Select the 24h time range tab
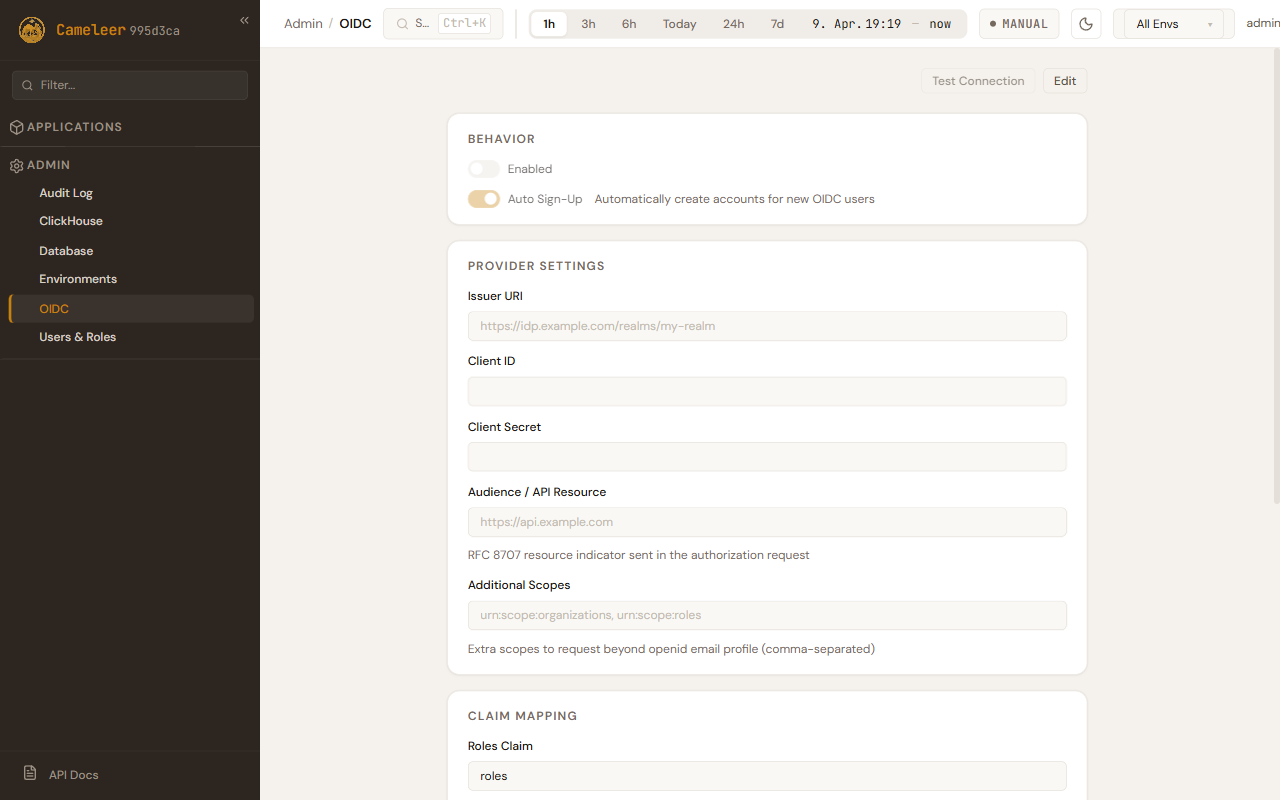Image resolution: width=1280 pixels, height=800 pixels. click(733, 24)
